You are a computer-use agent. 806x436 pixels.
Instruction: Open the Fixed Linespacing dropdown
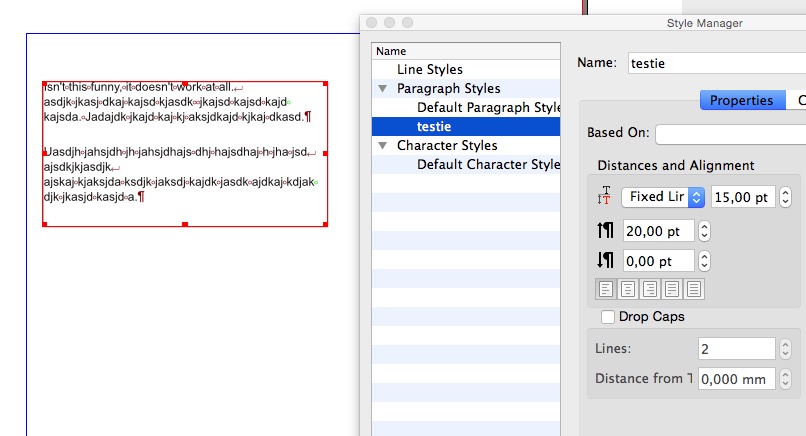pos(663,197)
